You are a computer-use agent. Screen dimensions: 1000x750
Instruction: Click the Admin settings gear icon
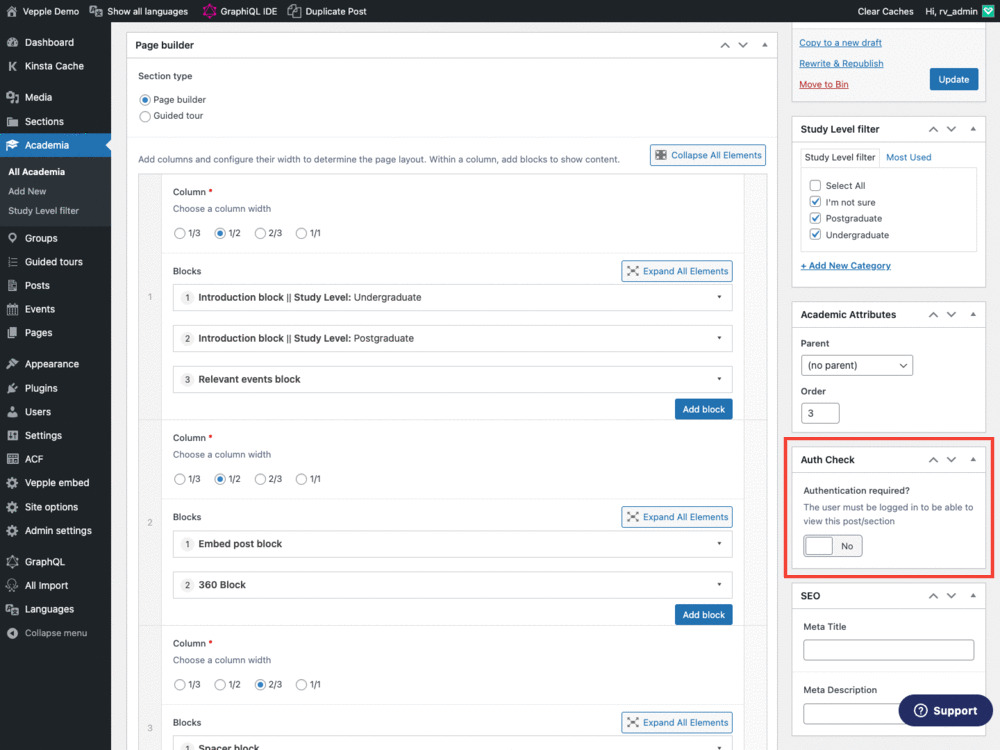pos(12,531)
